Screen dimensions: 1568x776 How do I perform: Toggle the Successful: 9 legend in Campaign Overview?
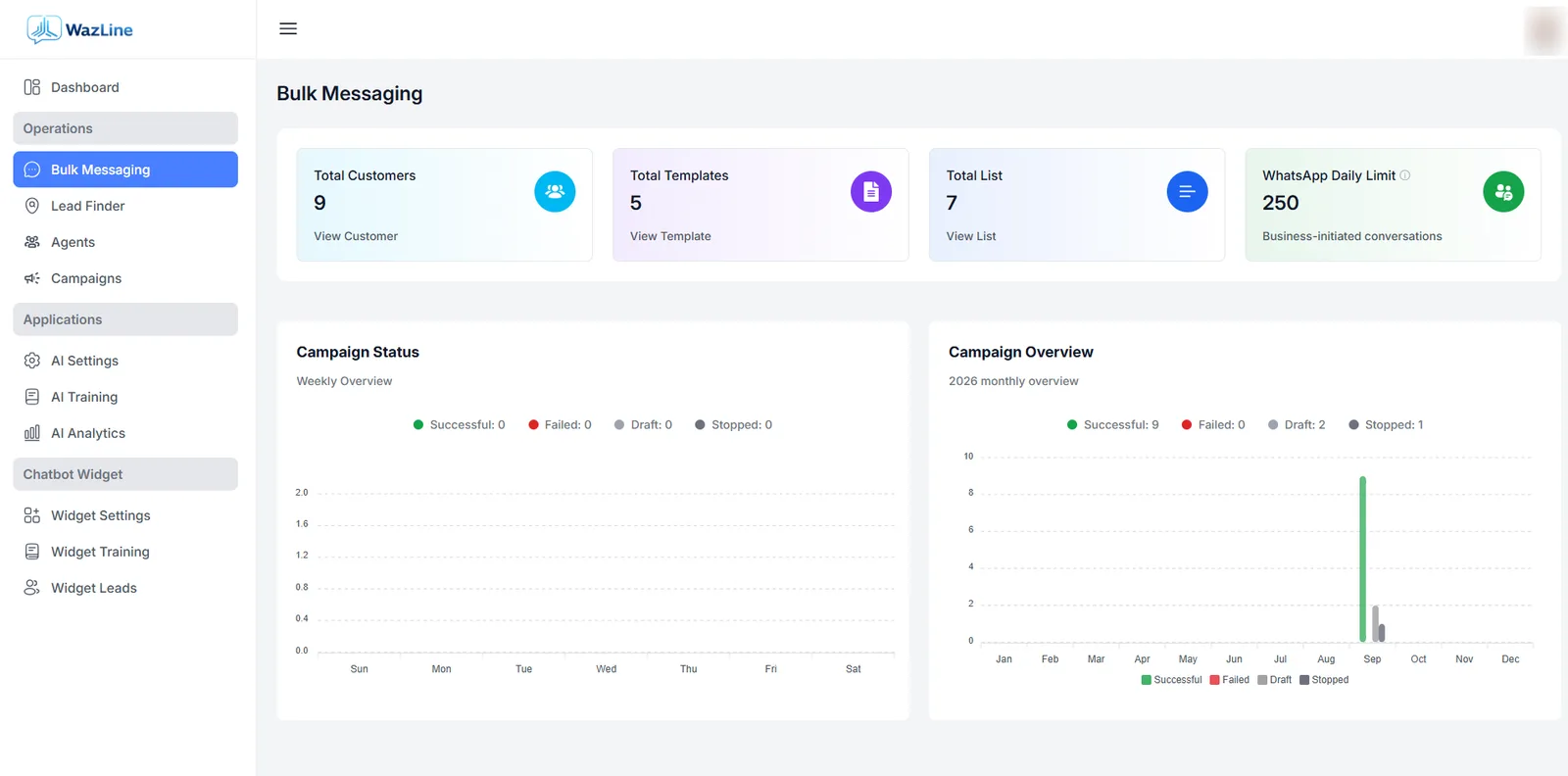pyautogui.click(x=1113, y=425)
